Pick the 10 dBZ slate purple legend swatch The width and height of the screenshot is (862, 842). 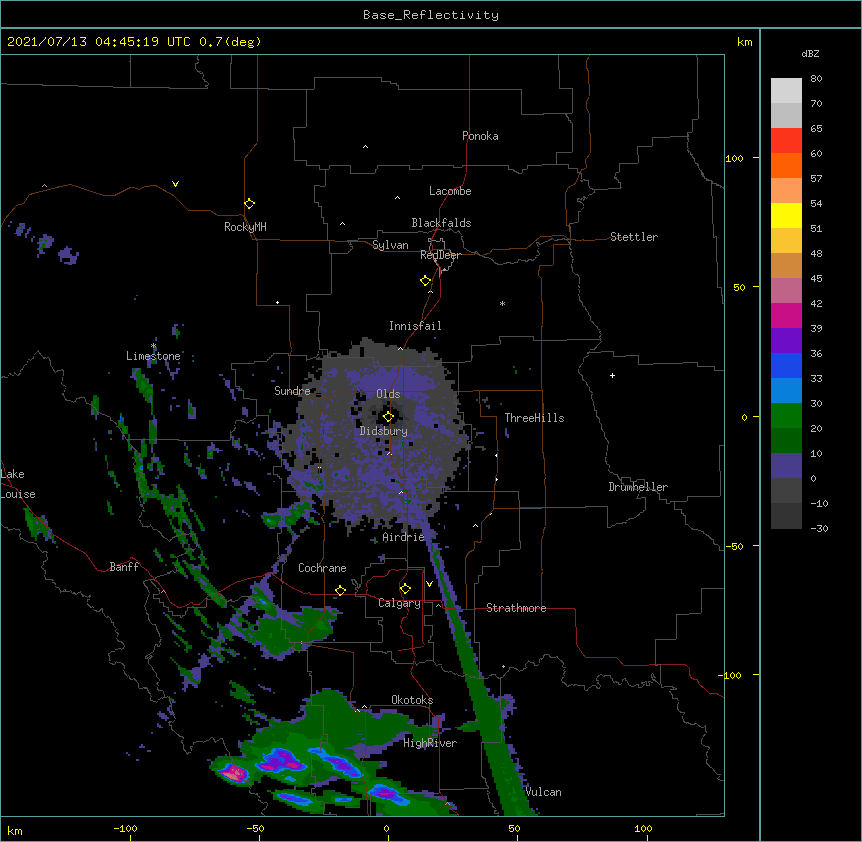[x=786, y=466]
